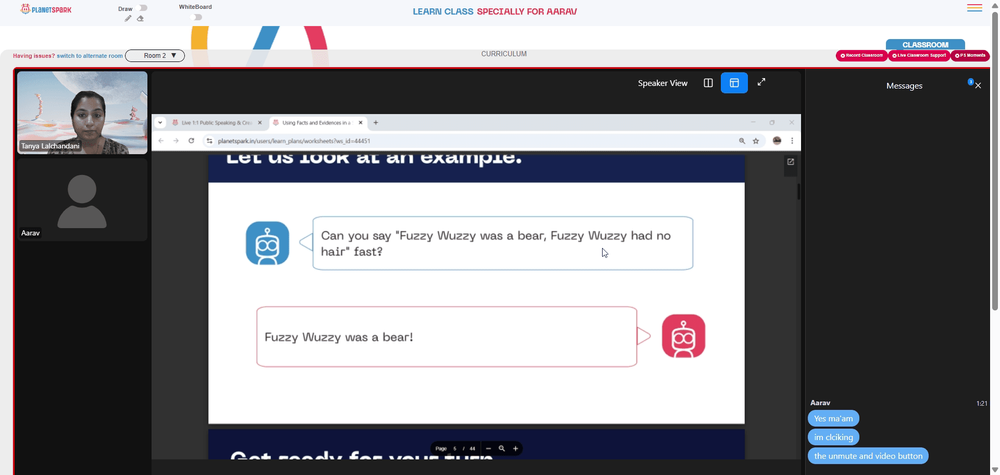
Task: Click the 'Yes ma'am' chat message
Action: point(834,419)
